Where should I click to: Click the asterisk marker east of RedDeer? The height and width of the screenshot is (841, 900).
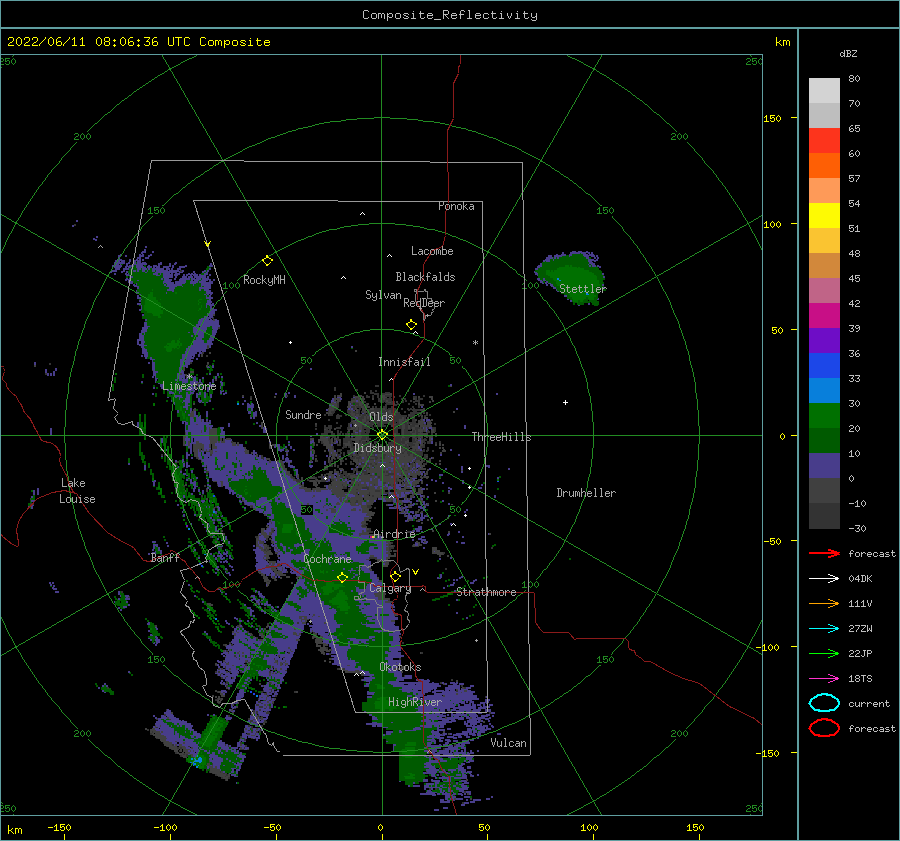(x=475, y=343)
